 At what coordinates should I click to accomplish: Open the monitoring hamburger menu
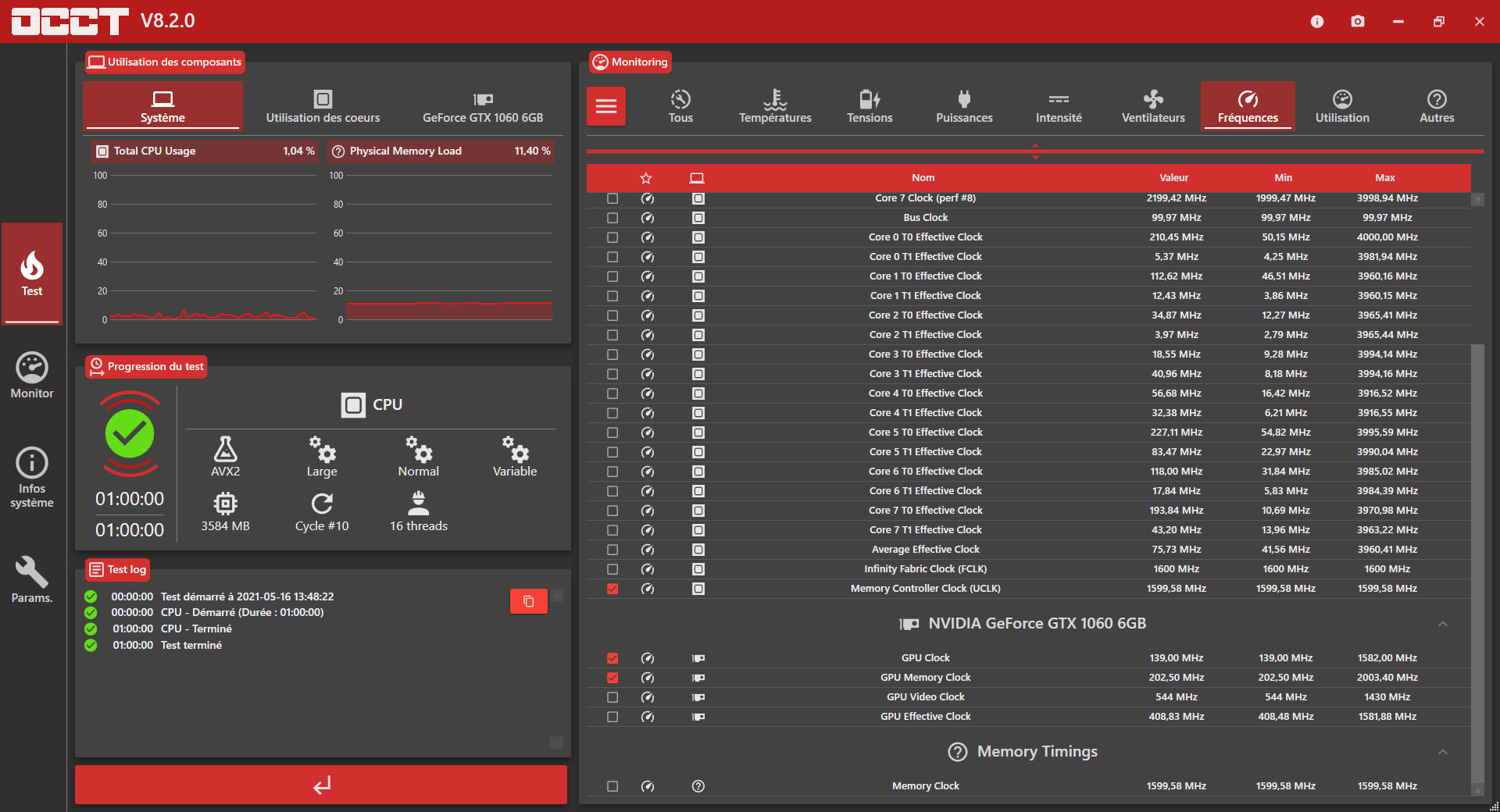pos(606,106)
